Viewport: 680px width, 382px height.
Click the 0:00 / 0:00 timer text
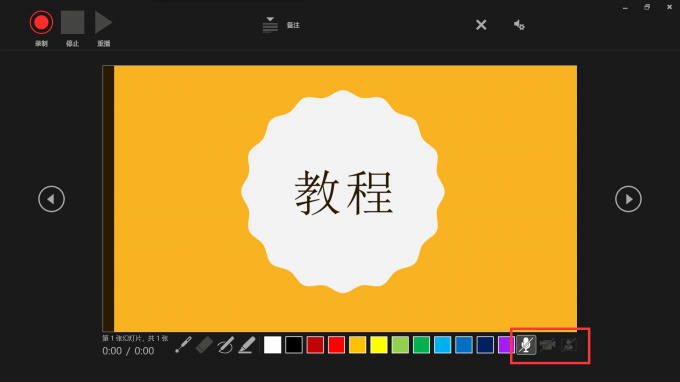pyautogui.click(x=128, y=351)
